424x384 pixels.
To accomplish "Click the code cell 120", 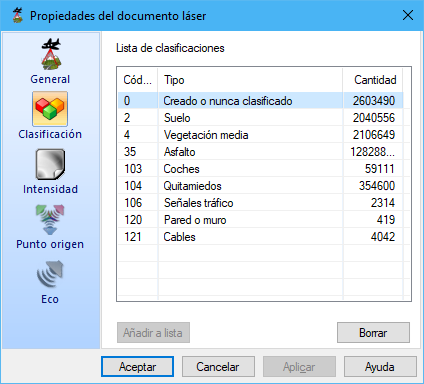I will pyautogui.click(x=133, y=220).
